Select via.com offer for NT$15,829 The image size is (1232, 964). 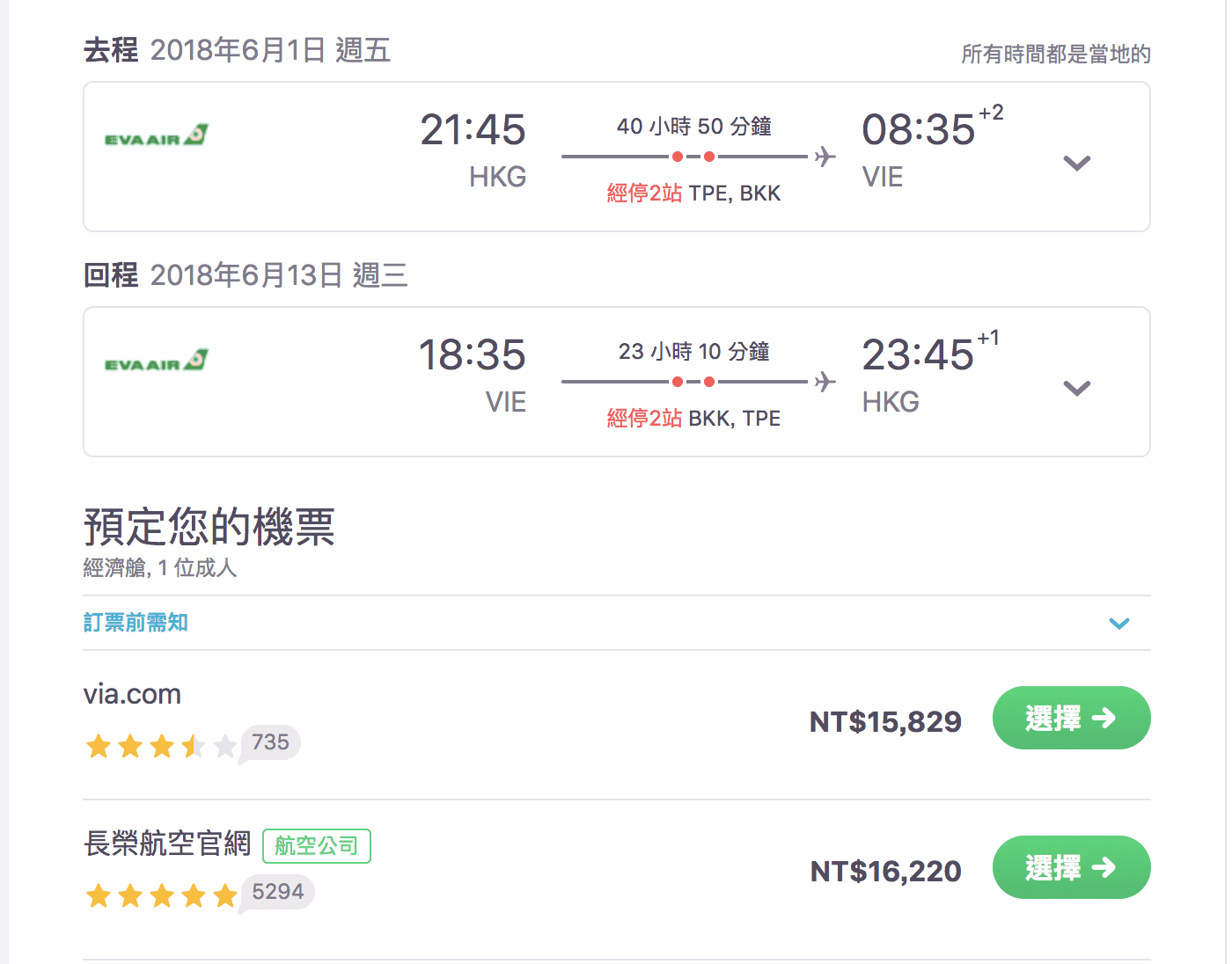pos(1071,718)
